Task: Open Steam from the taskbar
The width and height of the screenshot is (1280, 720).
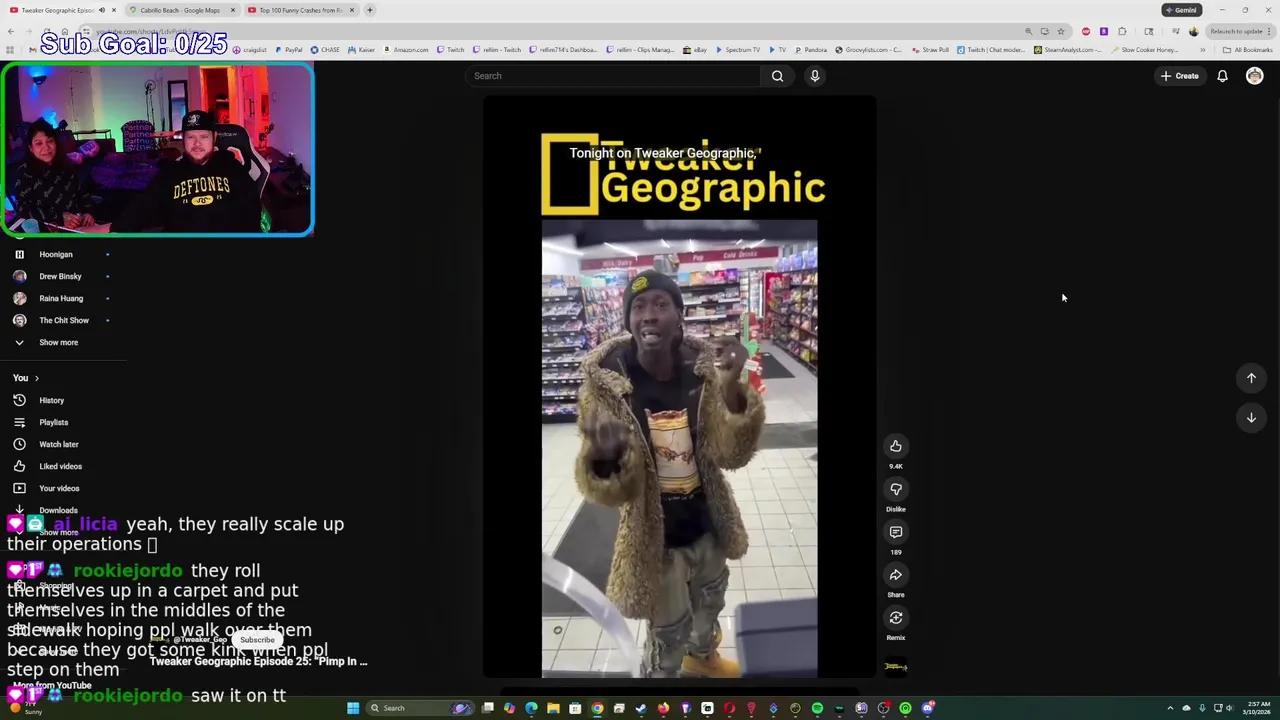Action: click(641, 708)
